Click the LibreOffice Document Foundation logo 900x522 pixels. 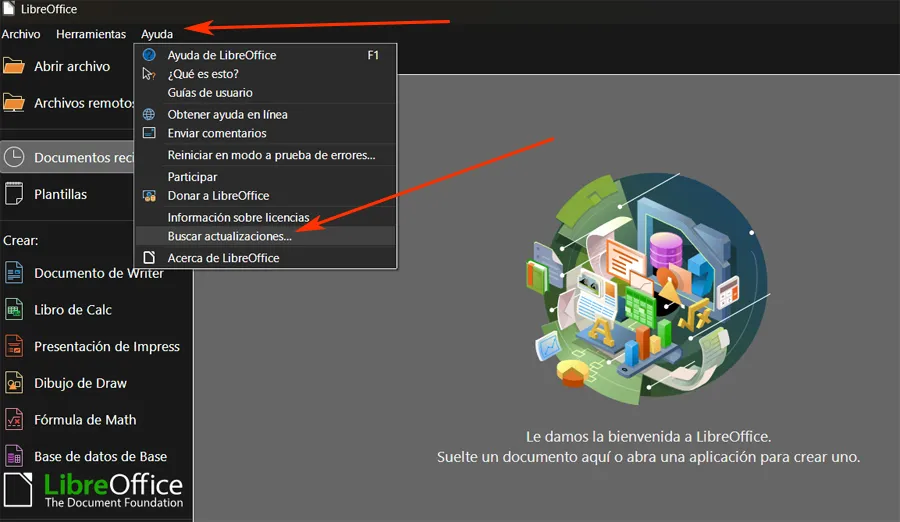[94, 490]
